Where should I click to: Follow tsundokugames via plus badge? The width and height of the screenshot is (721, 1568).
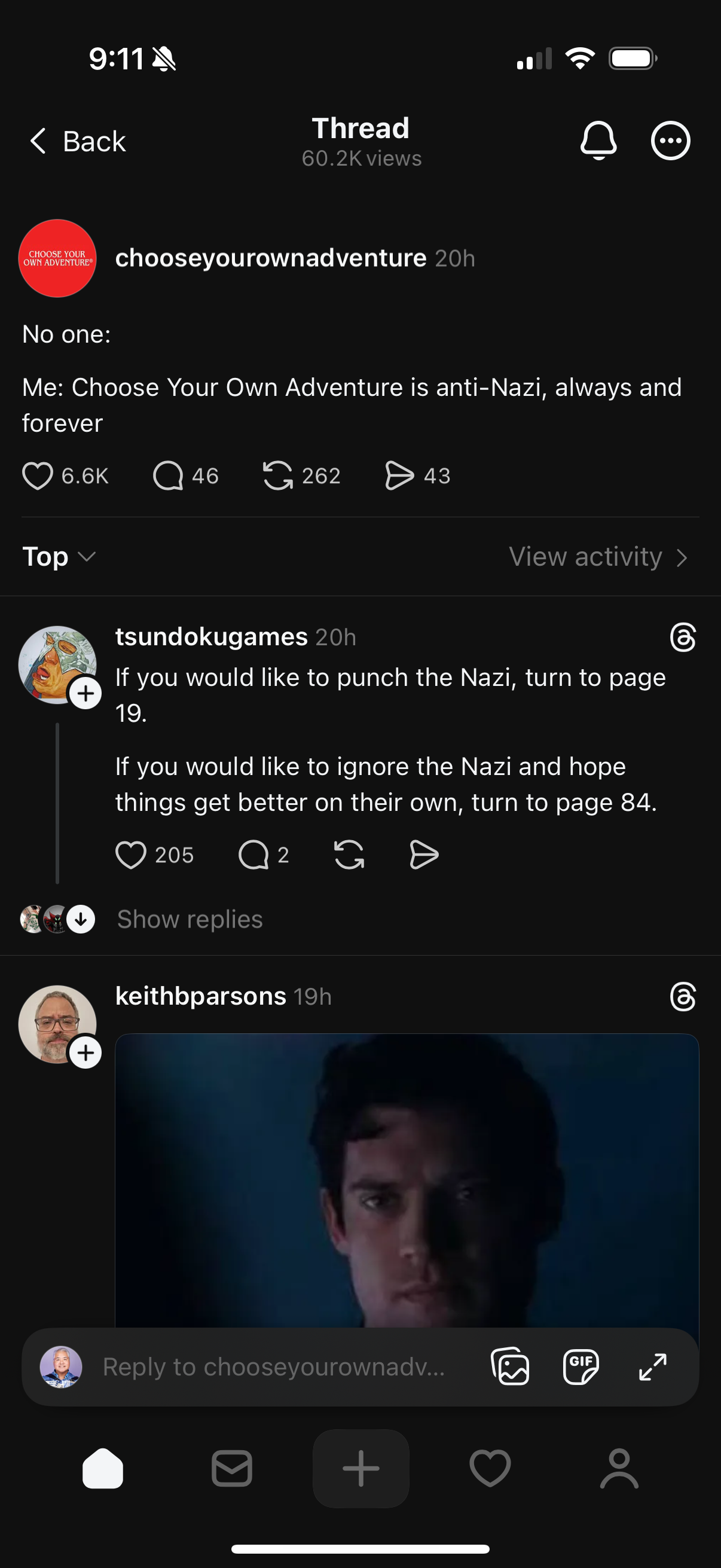tap(85, 693)
